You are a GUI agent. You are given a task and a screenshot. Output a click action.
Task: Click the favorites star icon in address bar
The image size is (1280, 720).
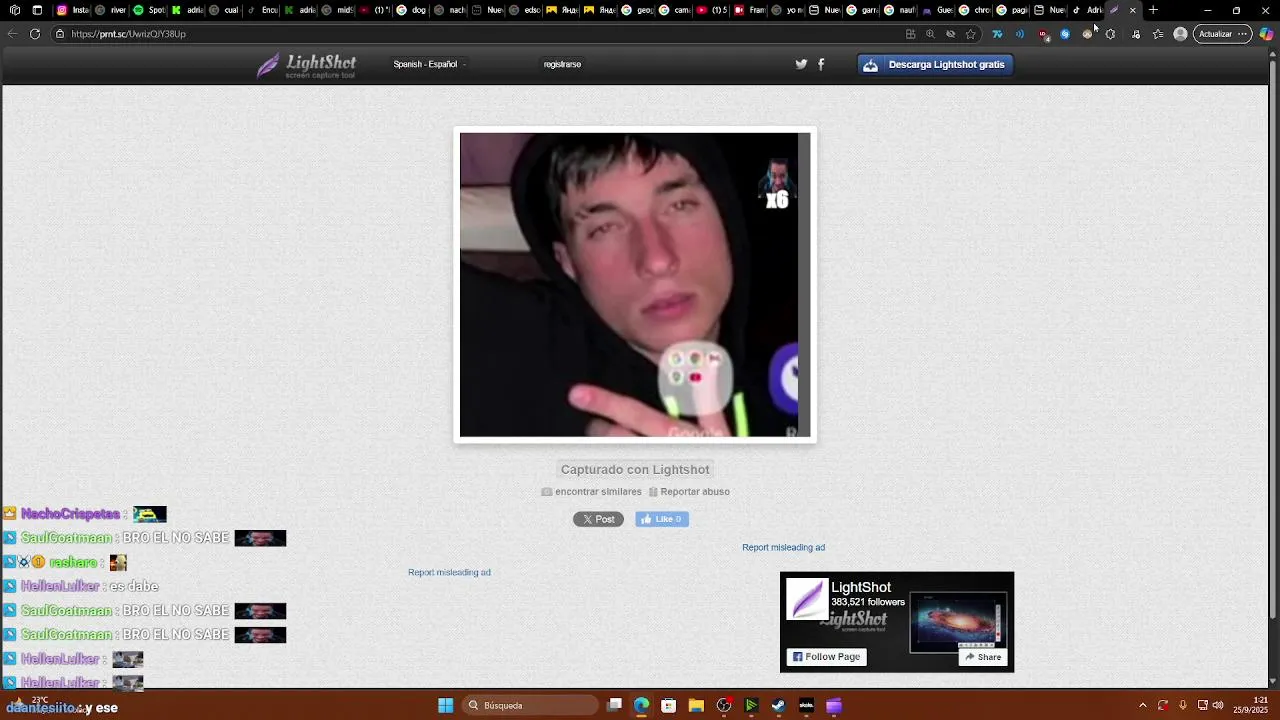tap(971, 34)
